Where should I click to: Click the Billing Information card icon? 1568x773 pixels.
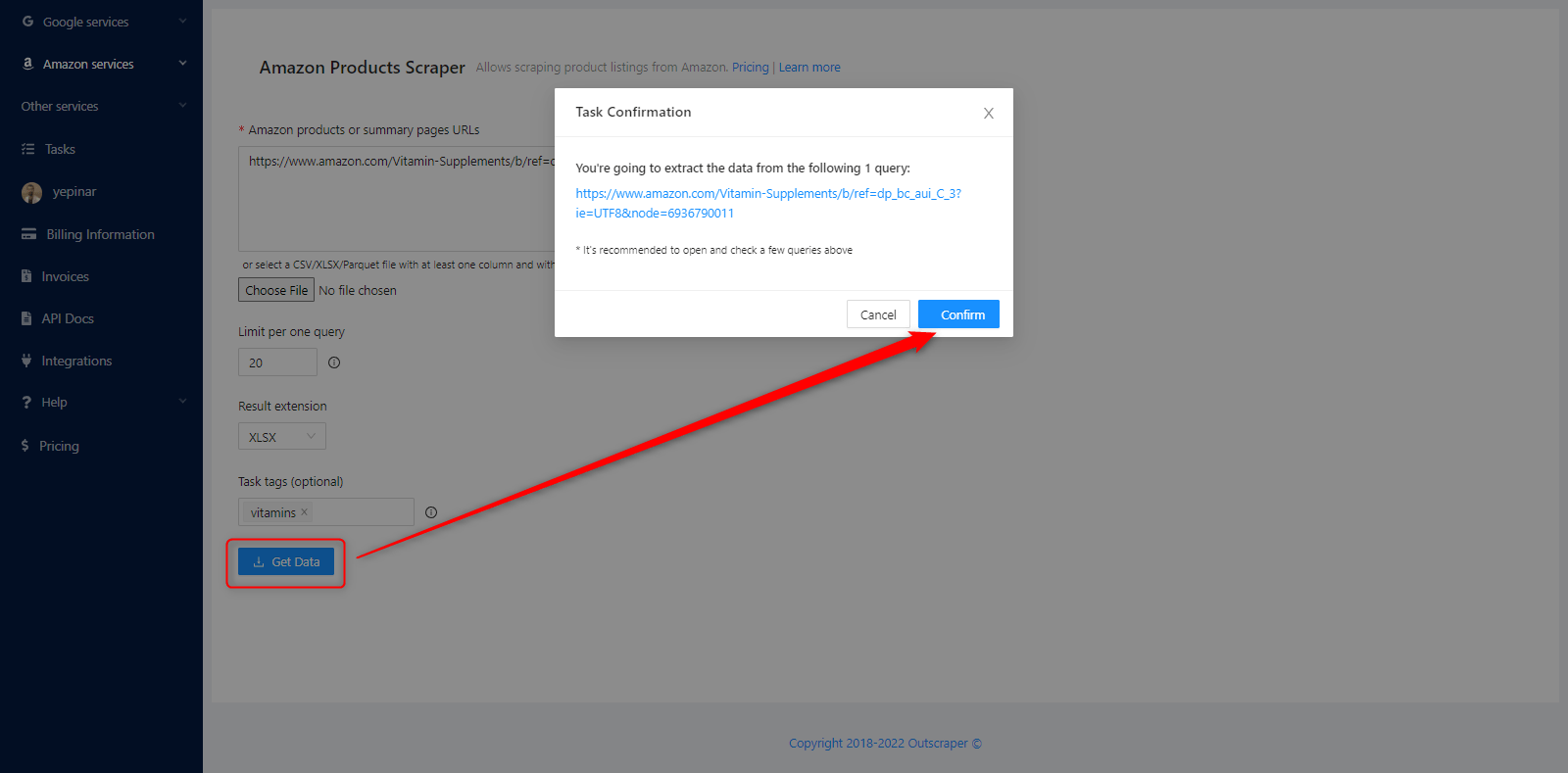click(28, 234)
